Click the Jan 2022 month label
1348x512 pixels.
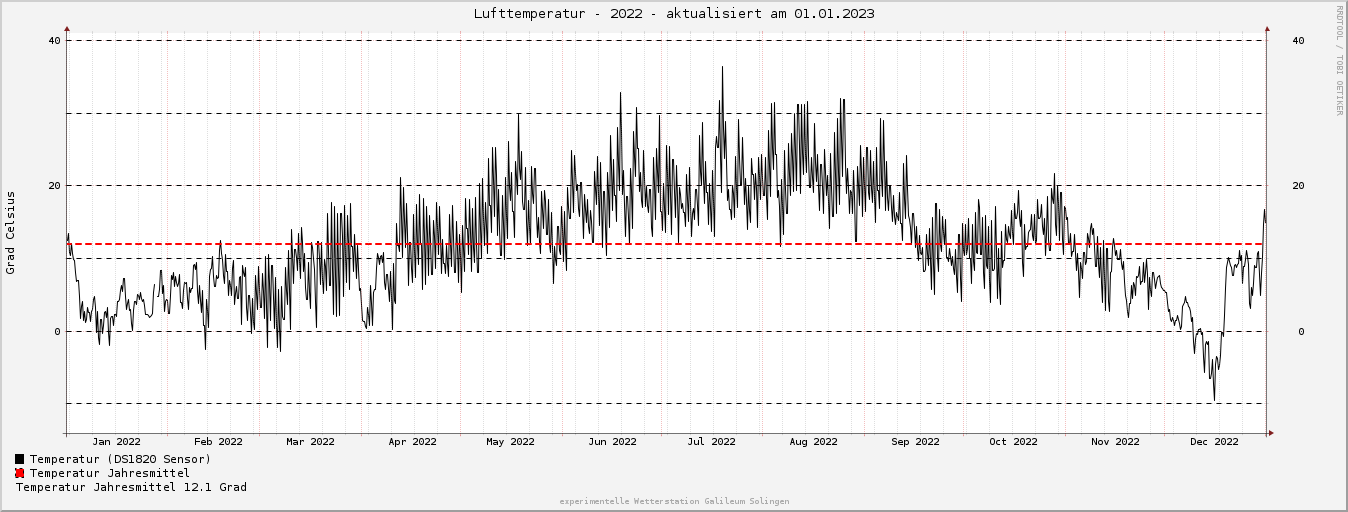click(x=116, y=441)
